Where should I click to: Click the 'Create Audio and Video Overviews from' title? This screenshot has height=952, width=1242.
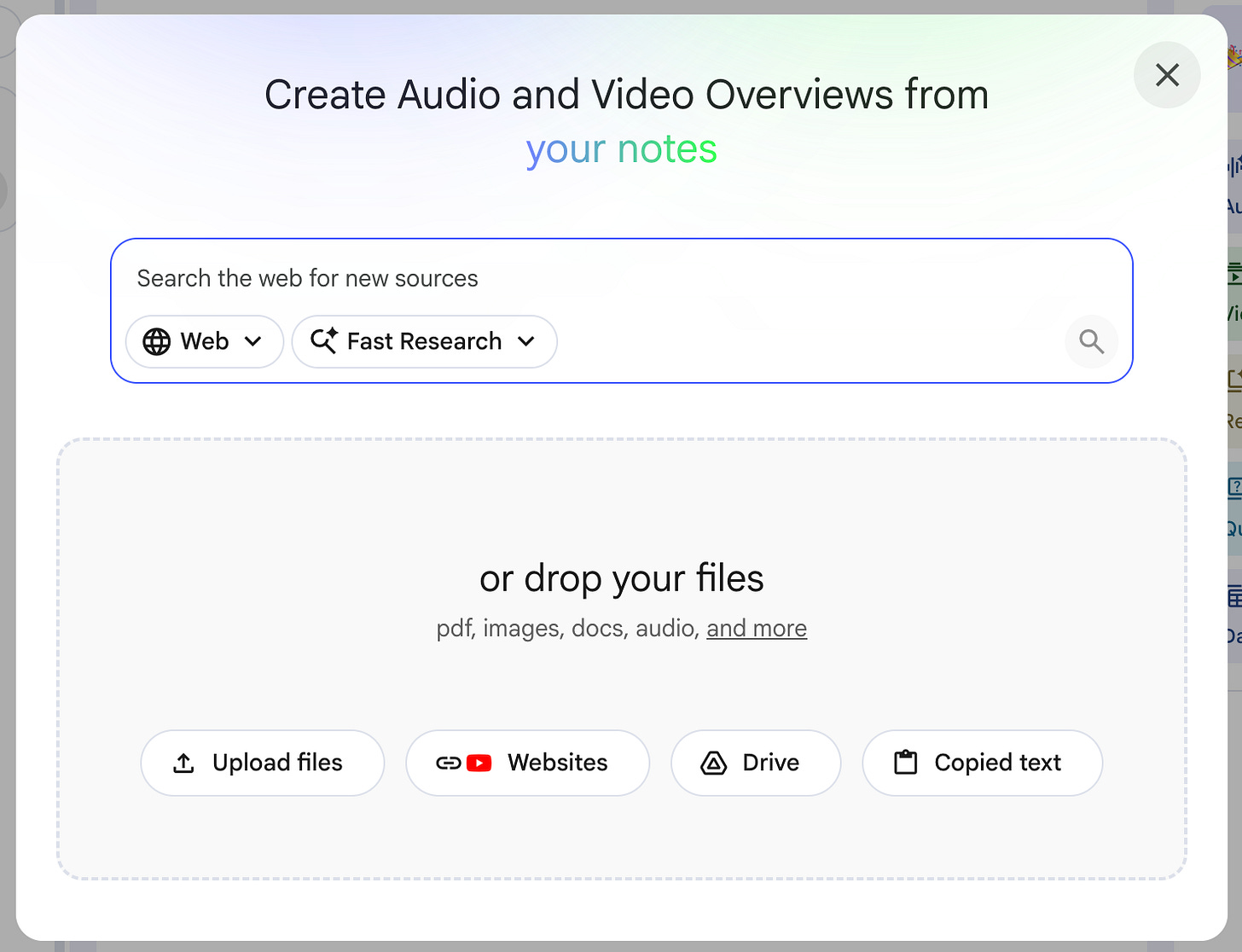click(627, 95)
